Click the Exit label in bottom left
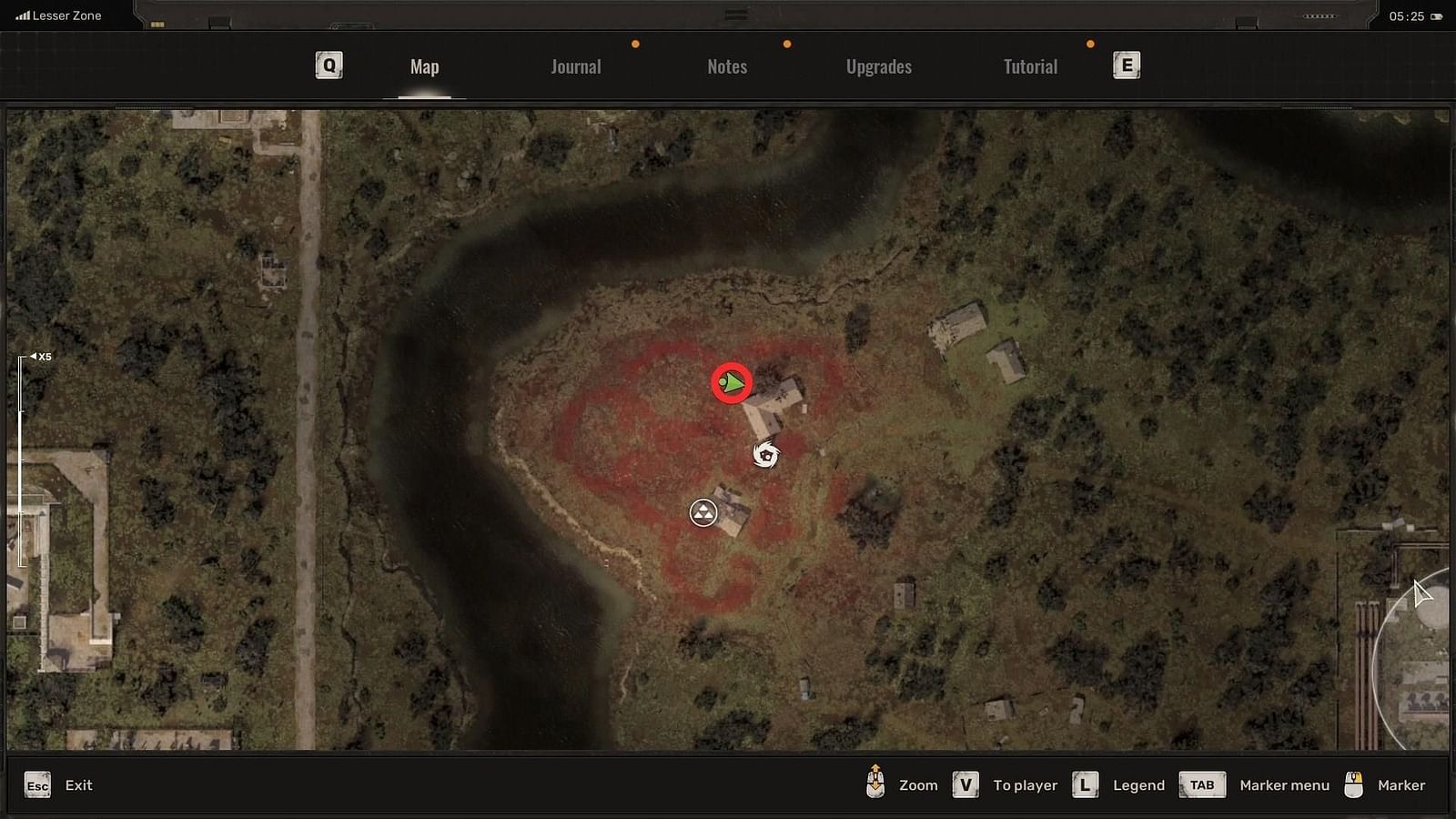 click(79, 784)
